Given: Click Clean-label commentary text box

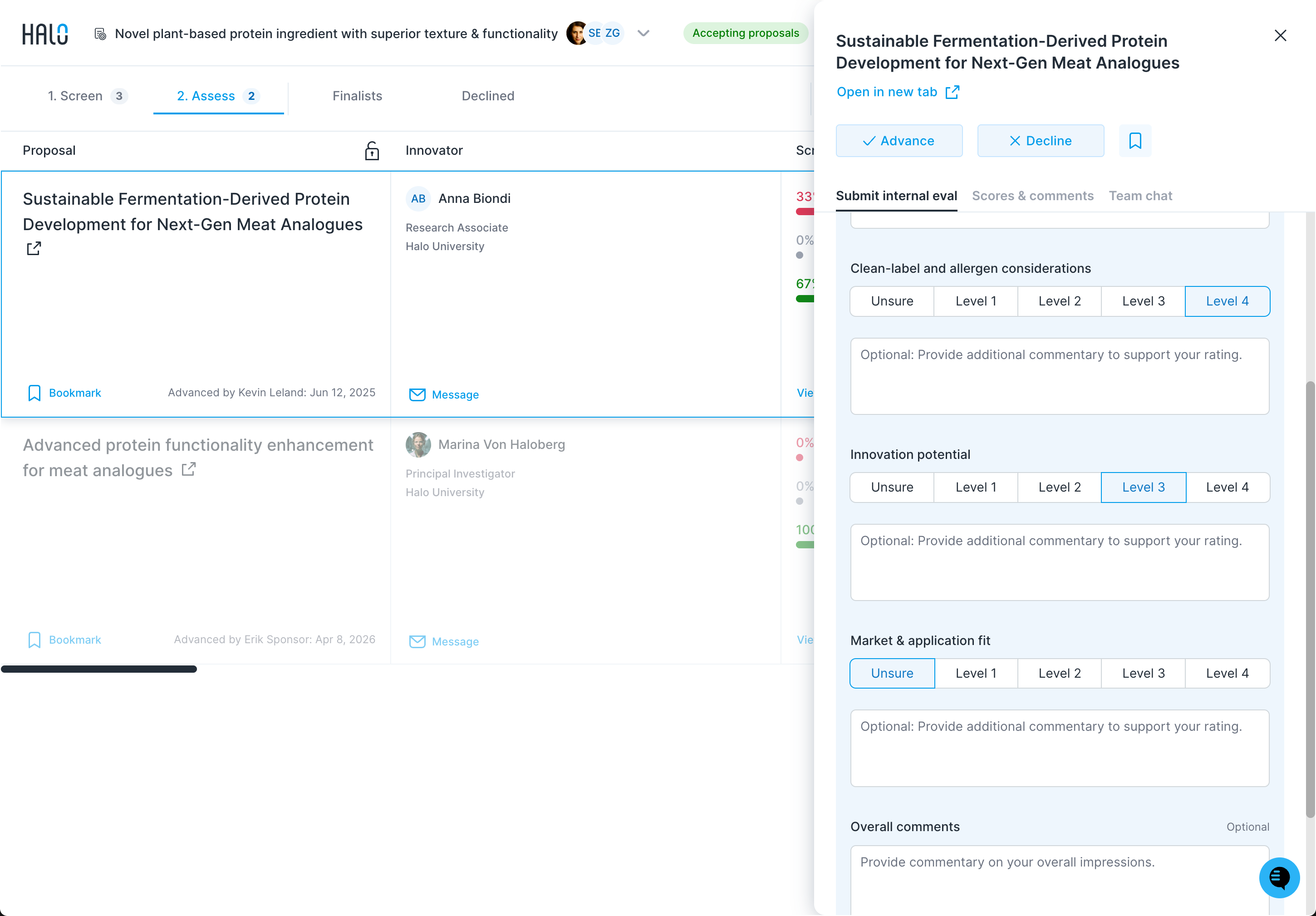Looking at the screenshot, I should [x=1059, y=377].
